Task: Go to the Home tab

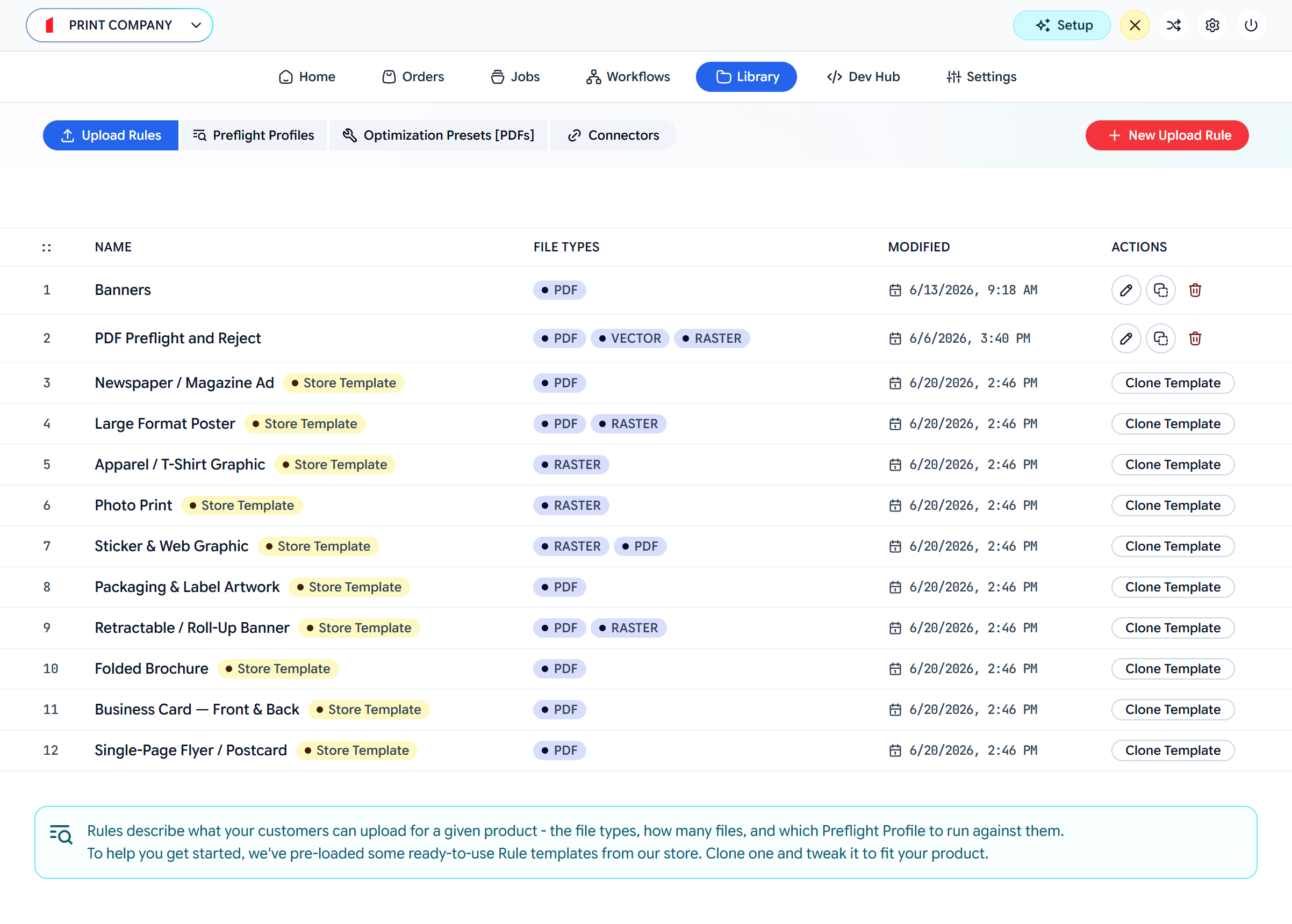Action: (x=307, y=77)
